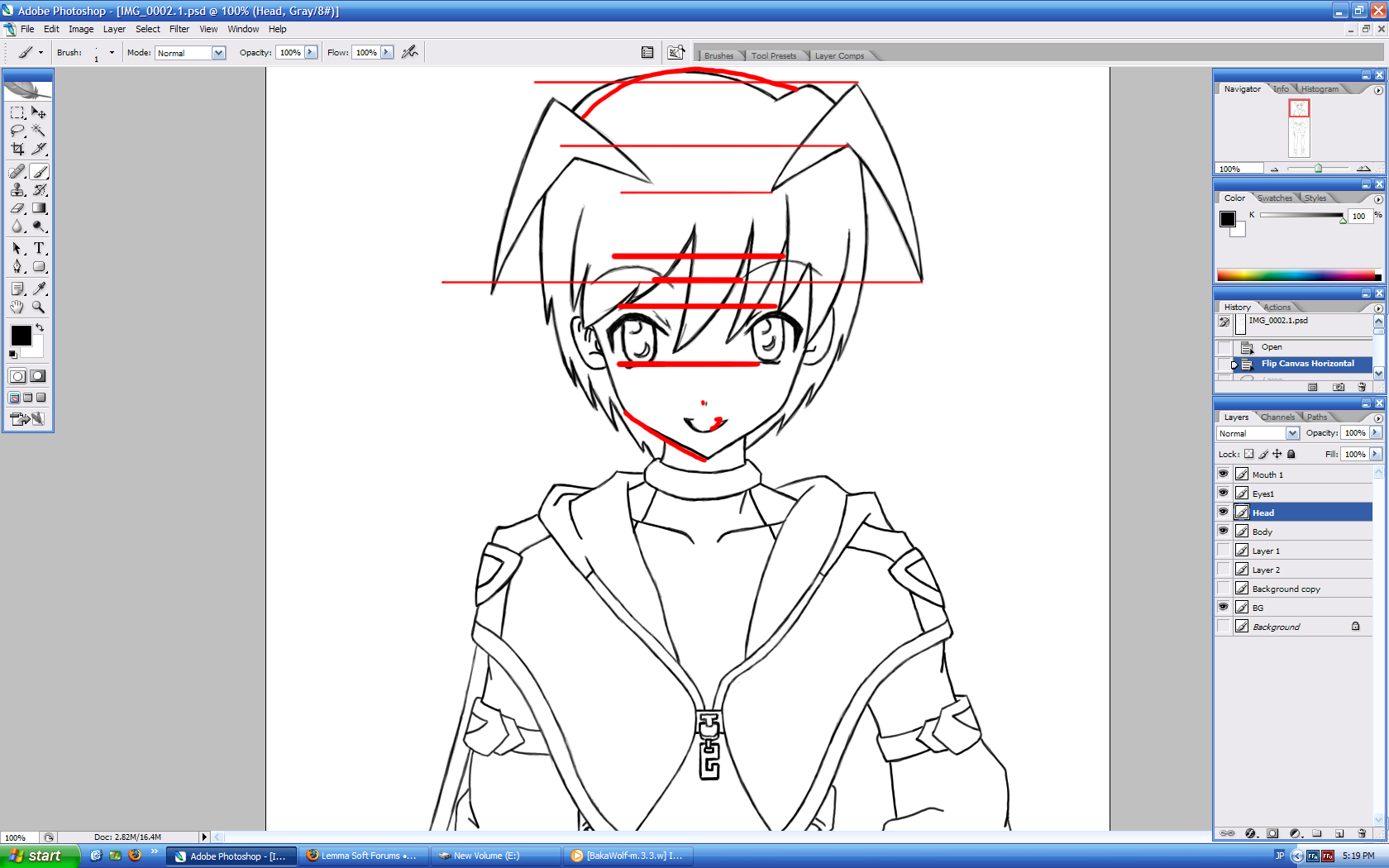Select the Eraser tool
The image size is (1389, 868).
click(x=17, y=208)
